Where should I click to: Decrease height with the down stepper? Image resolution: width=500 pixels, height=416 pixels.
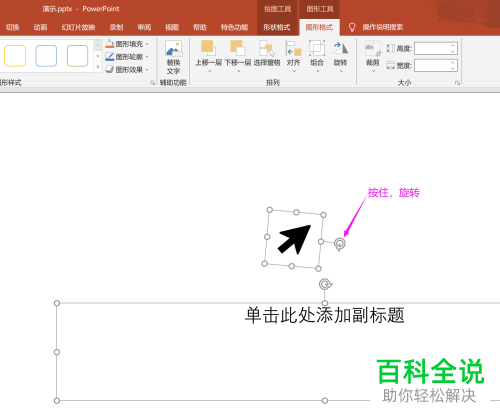tap(453, 52)
